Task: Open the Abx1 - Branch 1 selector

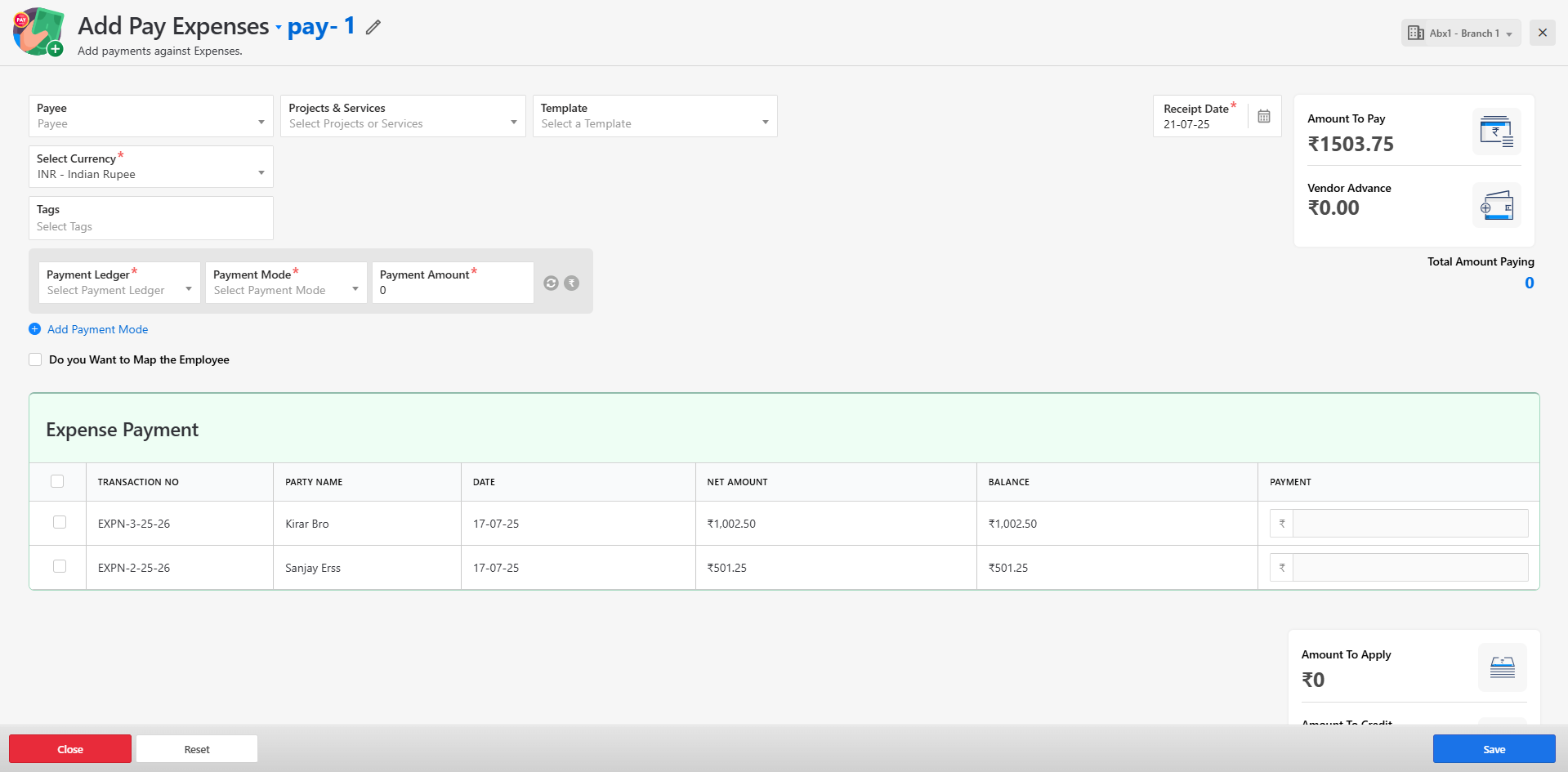Action: [x=1460, y=33]
